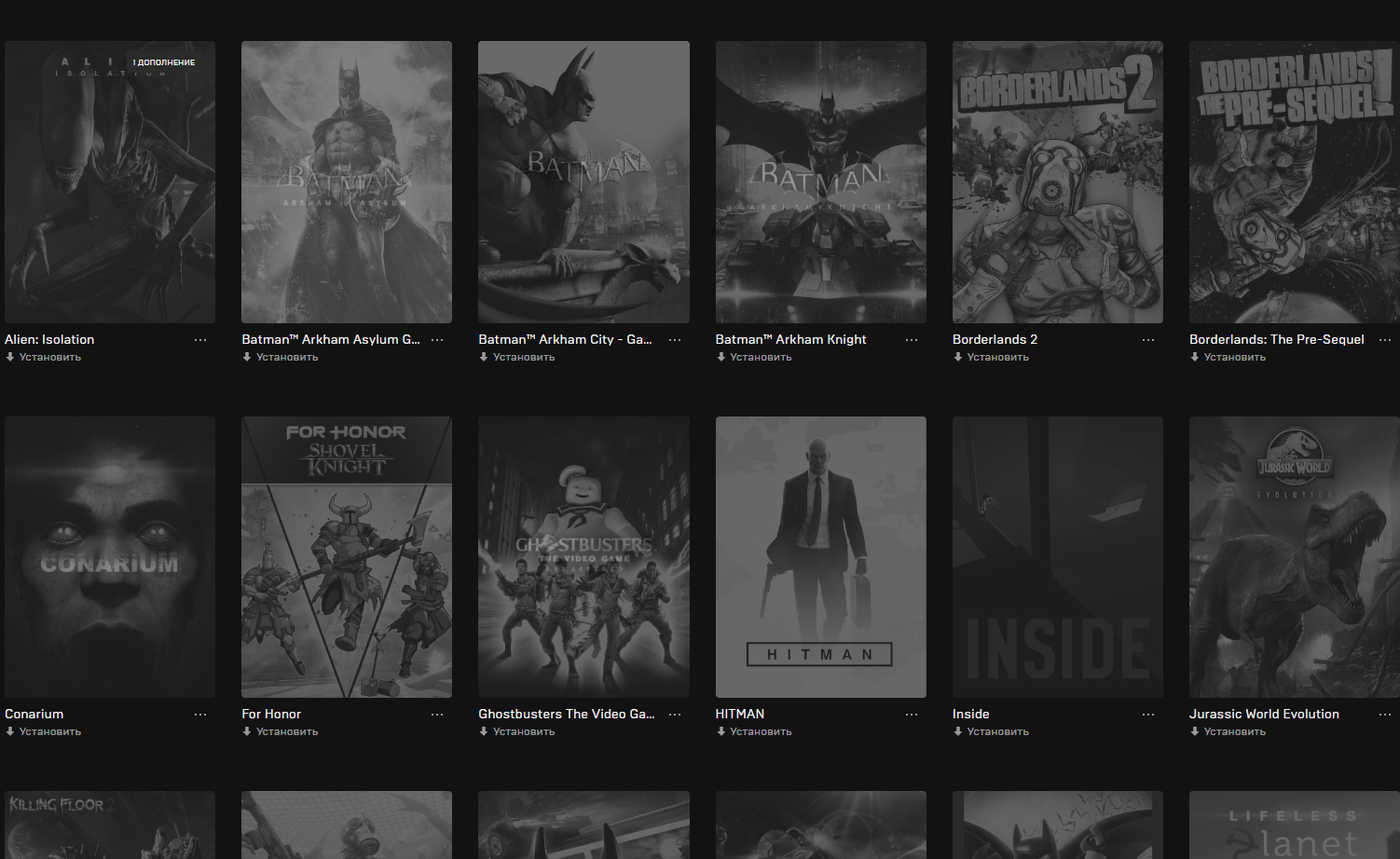Open Conarium cover art
This screenshot has width=1400, height=859.
click(x=110, y=557)
